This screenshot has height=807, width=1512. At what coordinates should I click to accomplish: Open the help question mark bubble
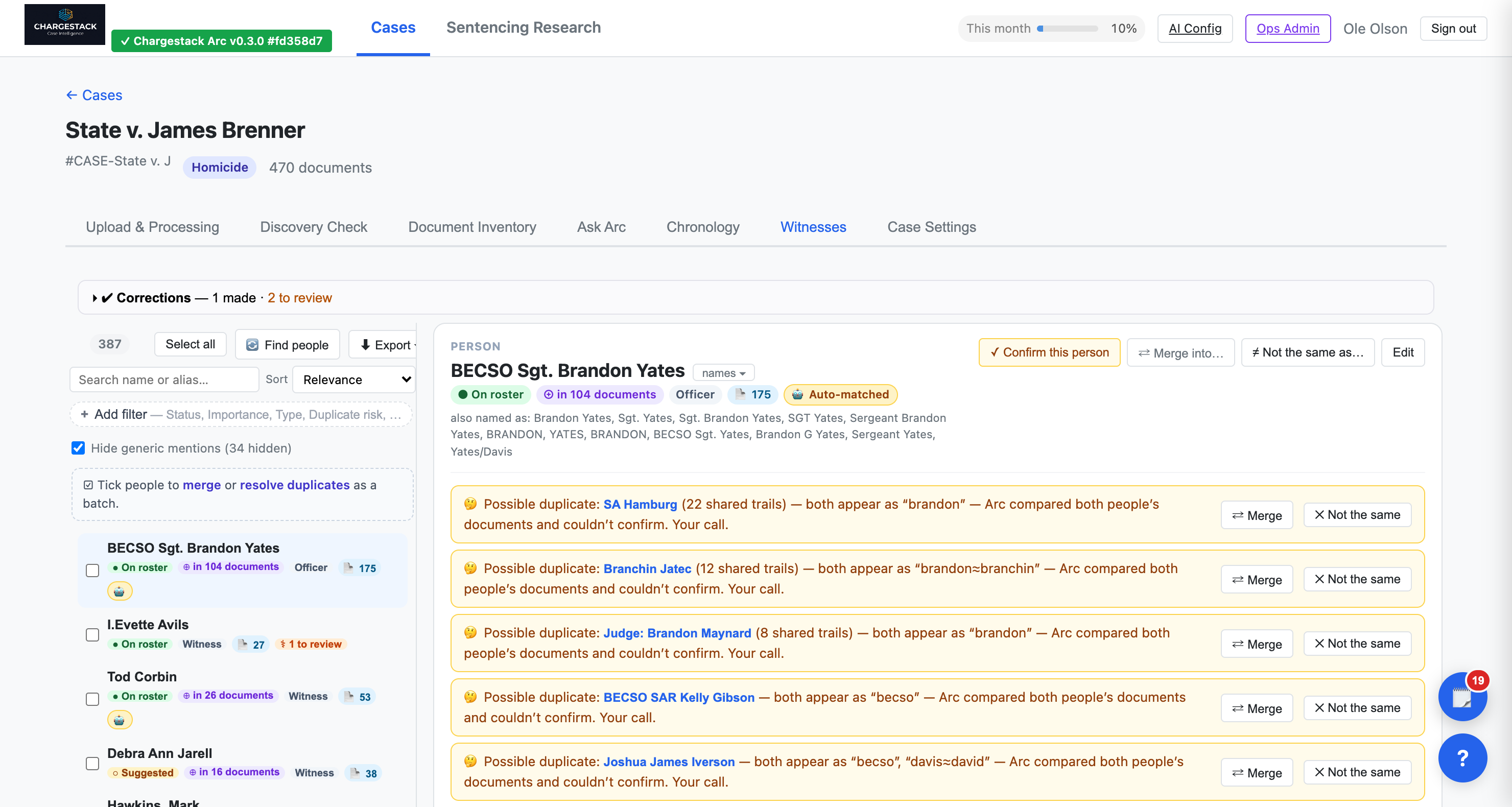(x=1462, y=757)
